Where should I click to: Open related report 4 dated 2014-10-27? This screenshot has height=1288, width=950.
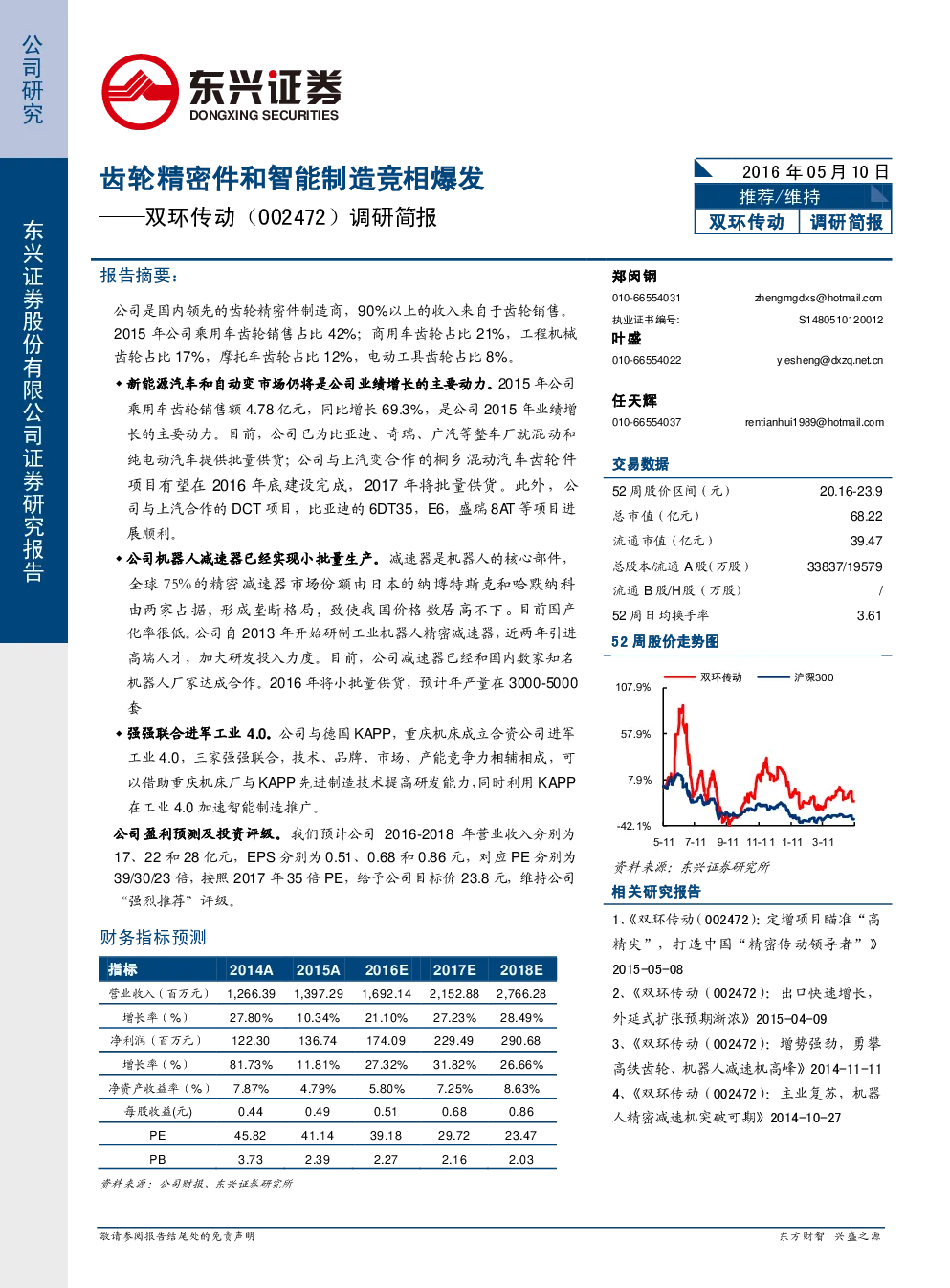747,1105
